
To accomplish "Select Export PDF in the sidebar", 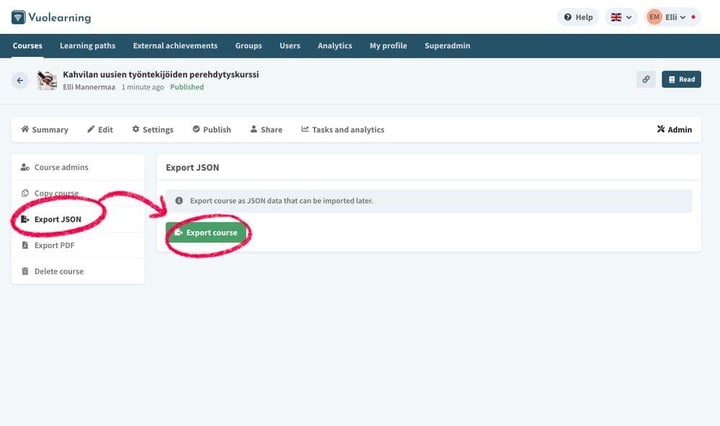I will coord(78,245).
